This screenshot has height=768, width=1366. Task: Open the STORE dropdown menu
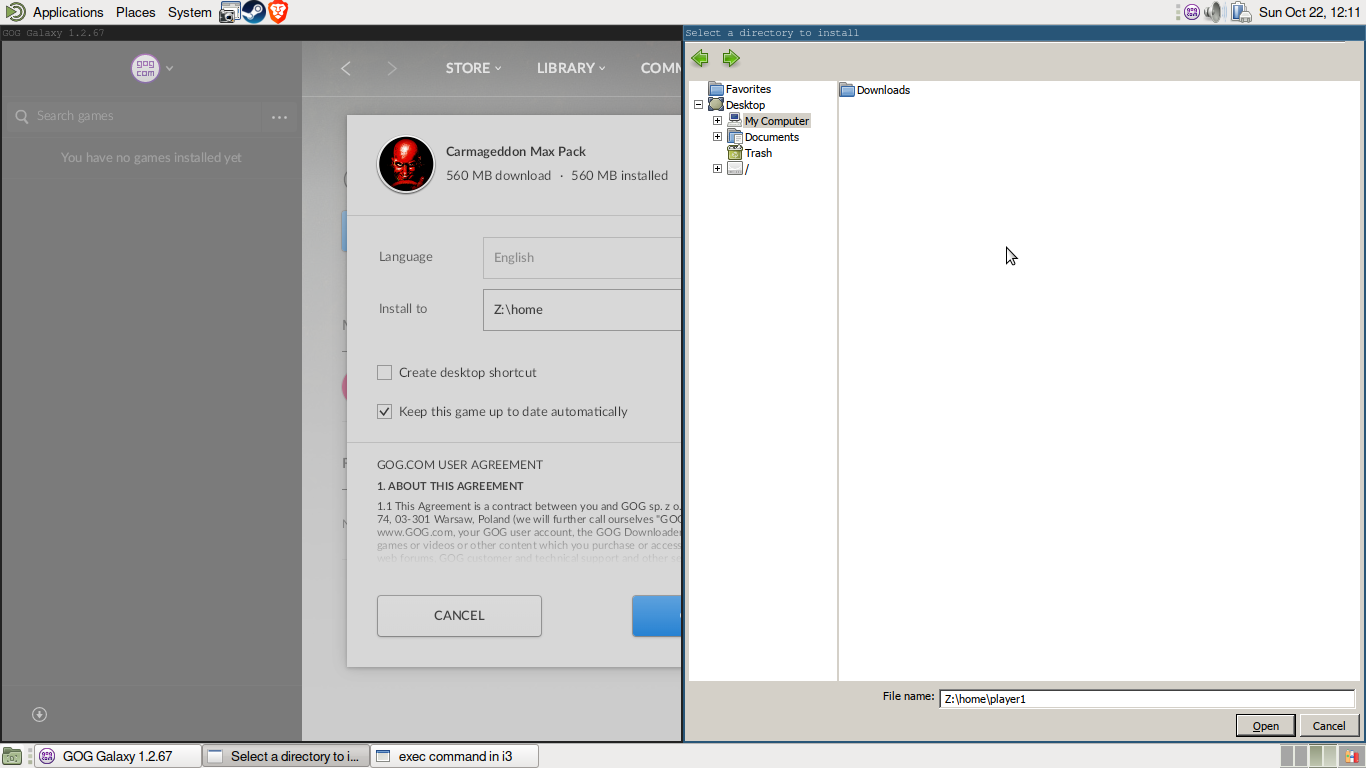473,68
